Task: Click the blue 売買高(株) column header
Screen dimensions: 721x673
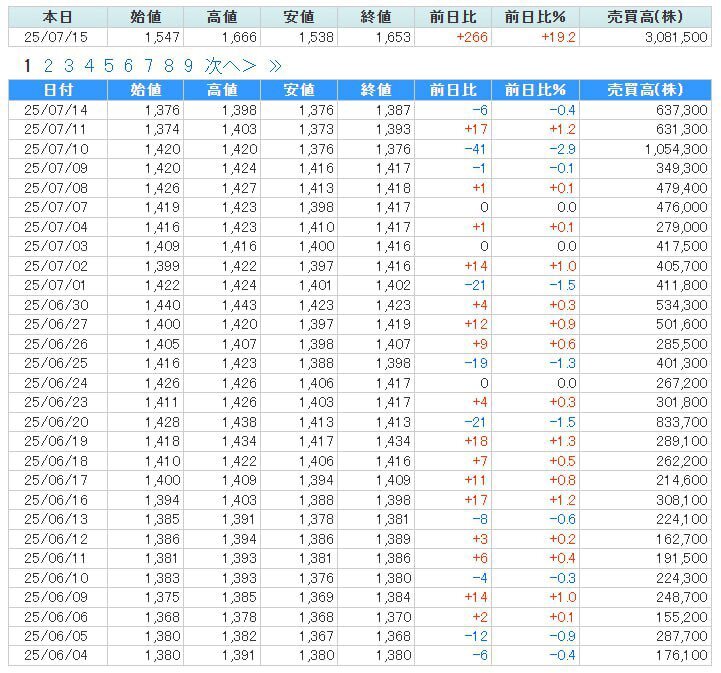Action: click(x=645, y=90)
